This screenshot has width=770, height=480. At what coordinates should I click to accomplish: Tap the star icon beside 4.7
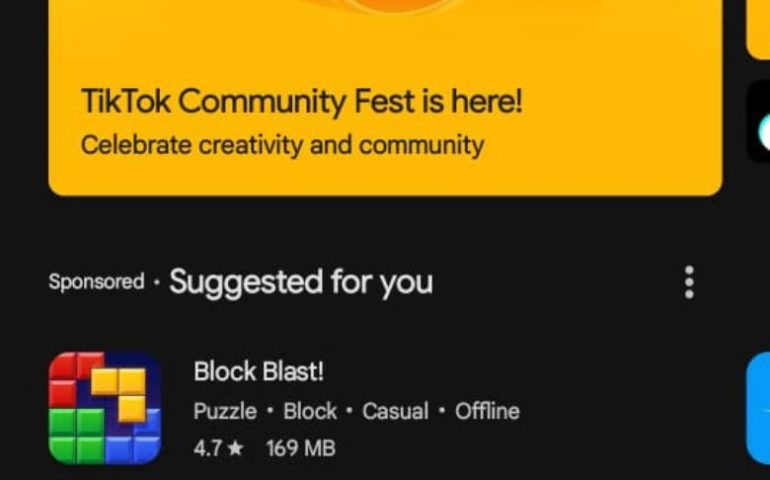(x=236, y=448)
